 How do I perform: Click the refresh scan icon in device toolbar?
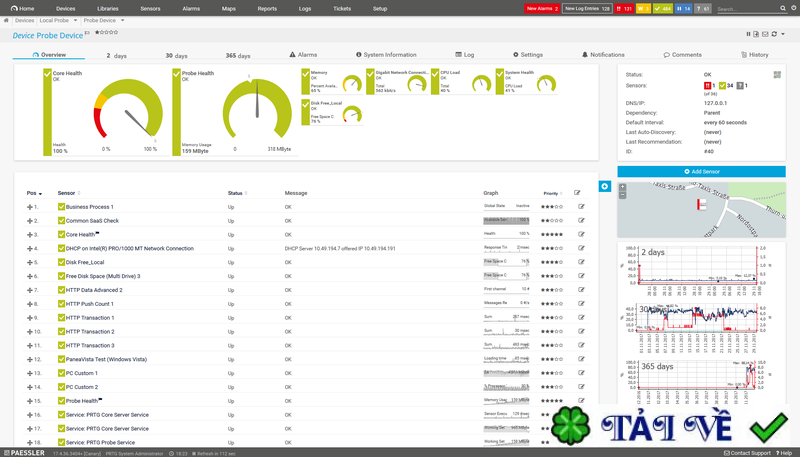(774, 34)
